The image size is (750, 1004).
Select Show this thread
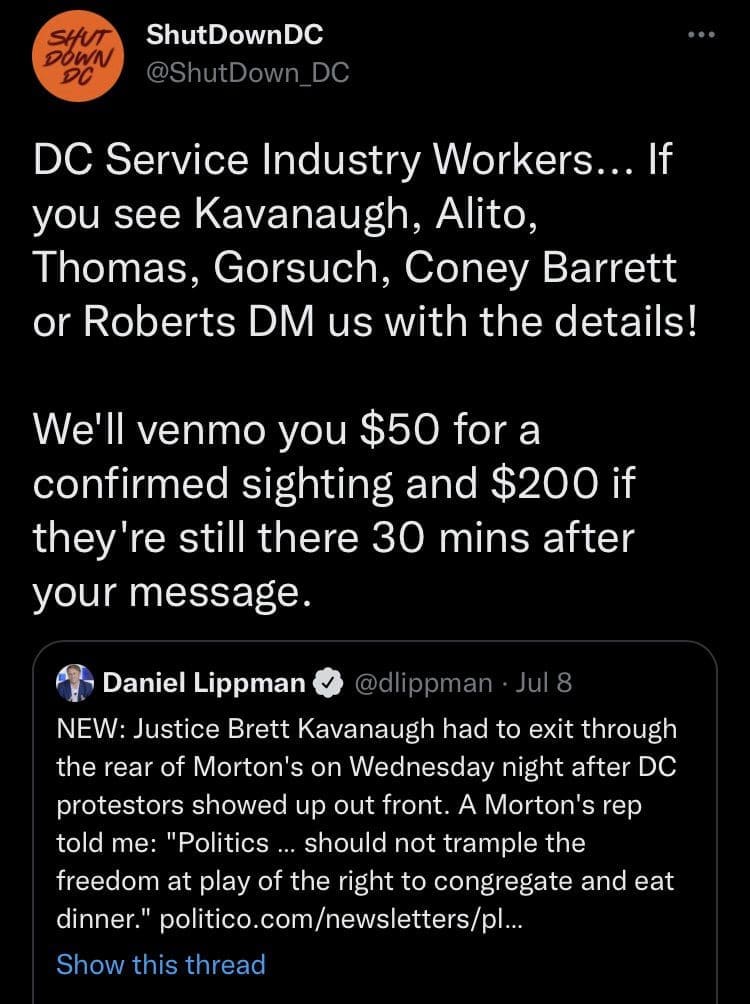click(x=161, y=964)
